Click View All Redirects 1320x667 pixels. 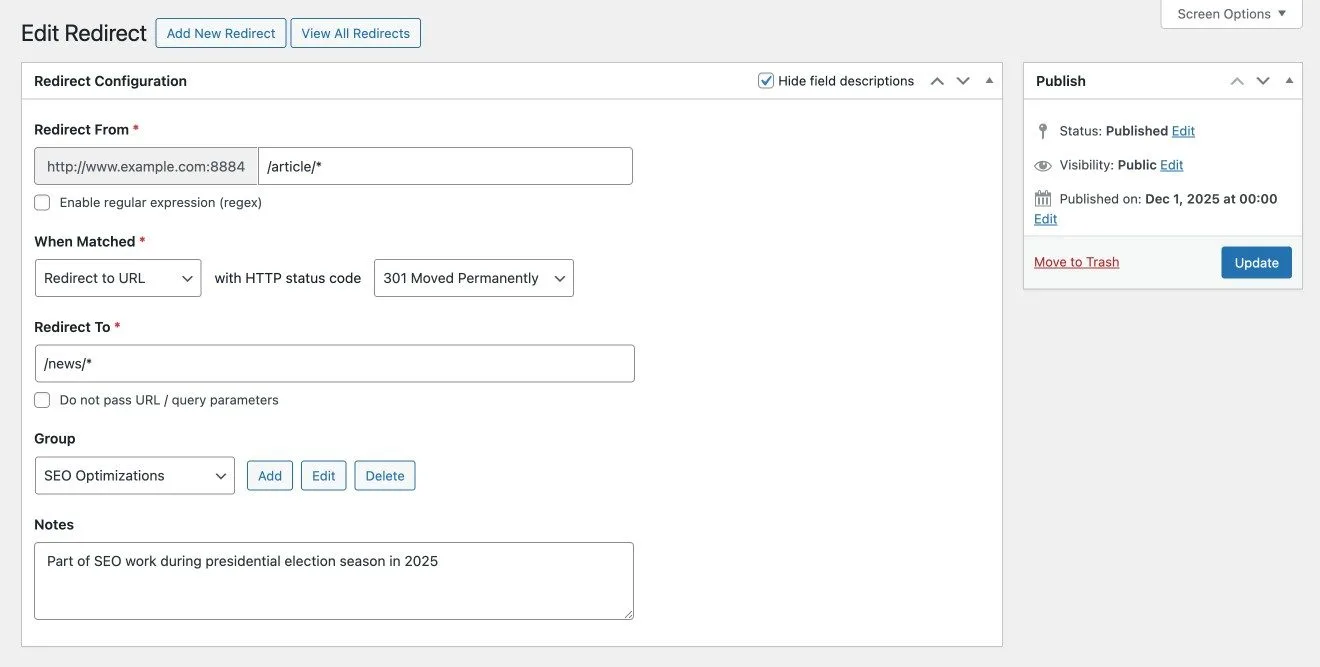(x=355, y=33)
